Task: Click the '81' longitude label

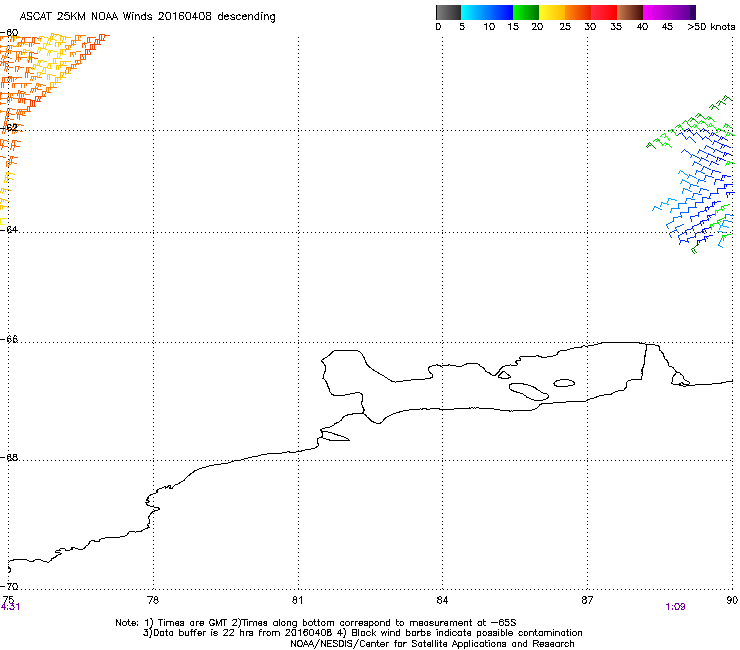Action: tap(297, 600)
